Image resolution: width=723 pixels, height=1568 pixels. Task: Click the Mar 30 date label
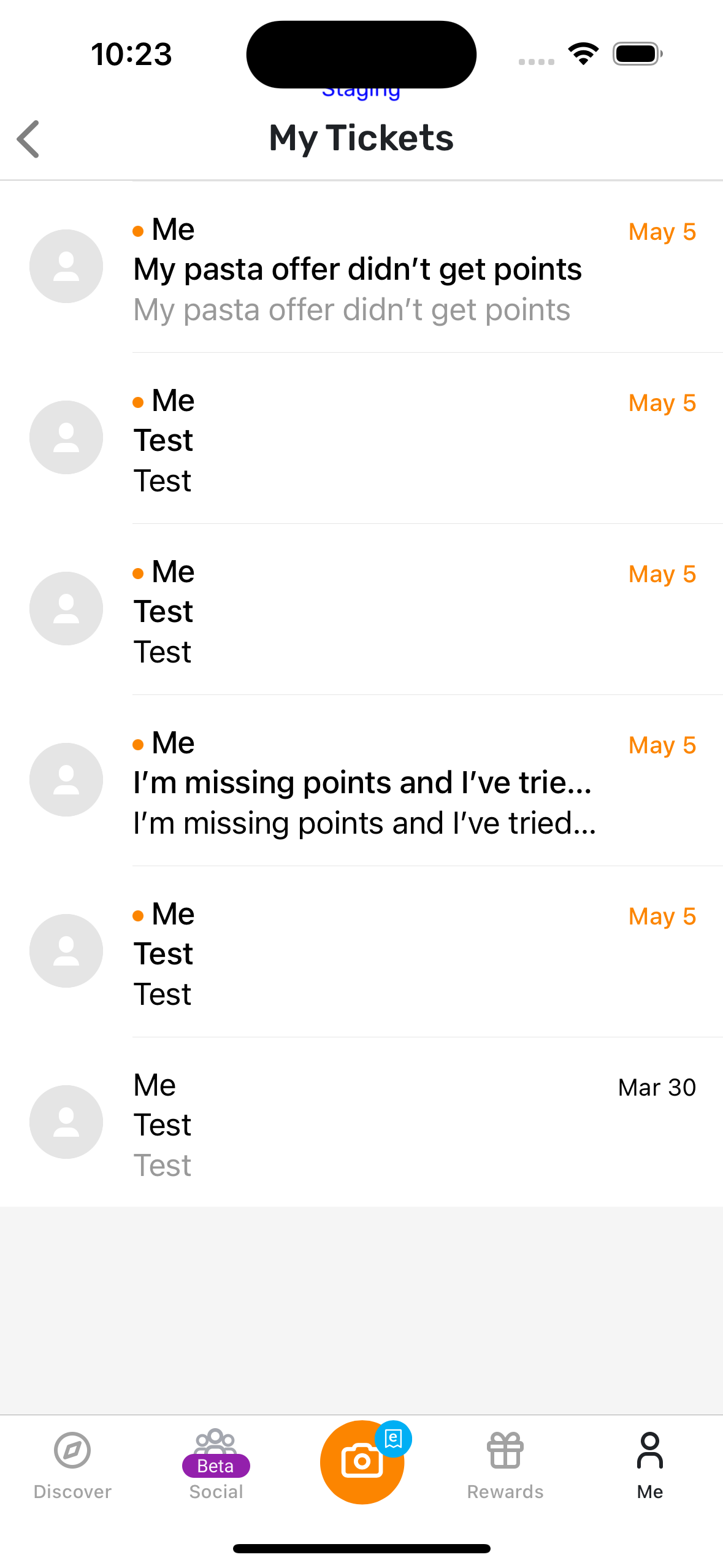(x=656, y=1088)
